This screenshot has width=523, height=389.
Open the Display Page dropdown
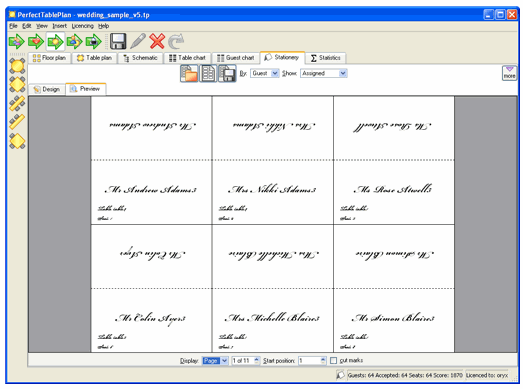coord(215,361)
